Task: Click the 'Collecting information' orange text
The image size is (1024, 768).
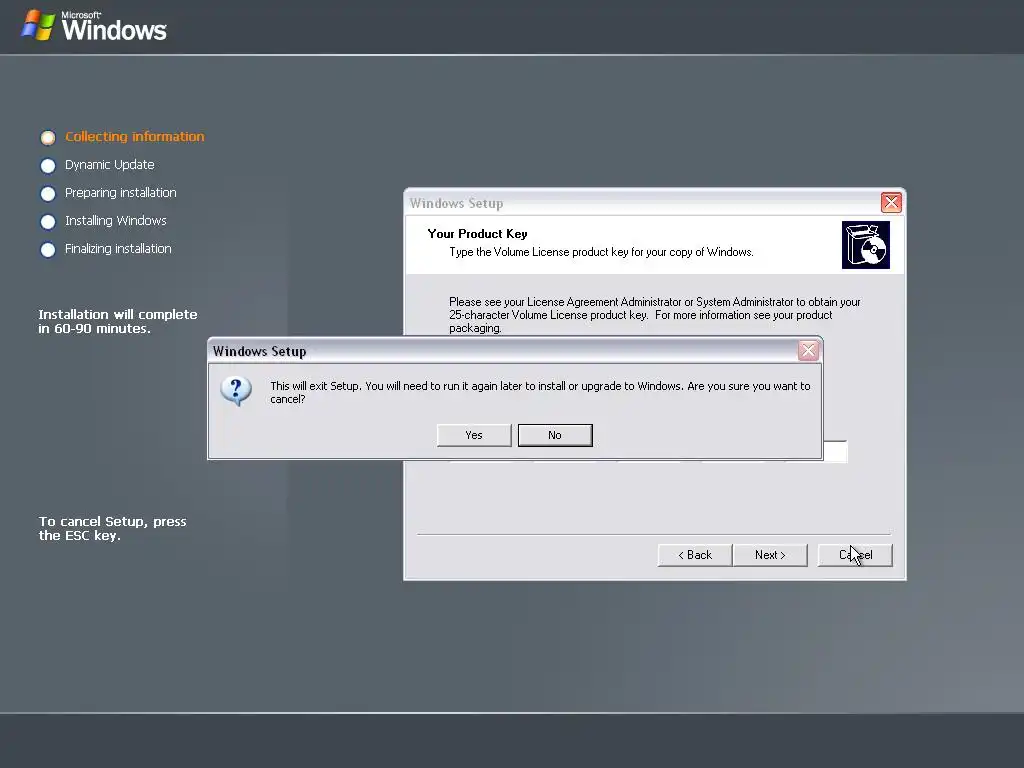Action: [135, 136]
